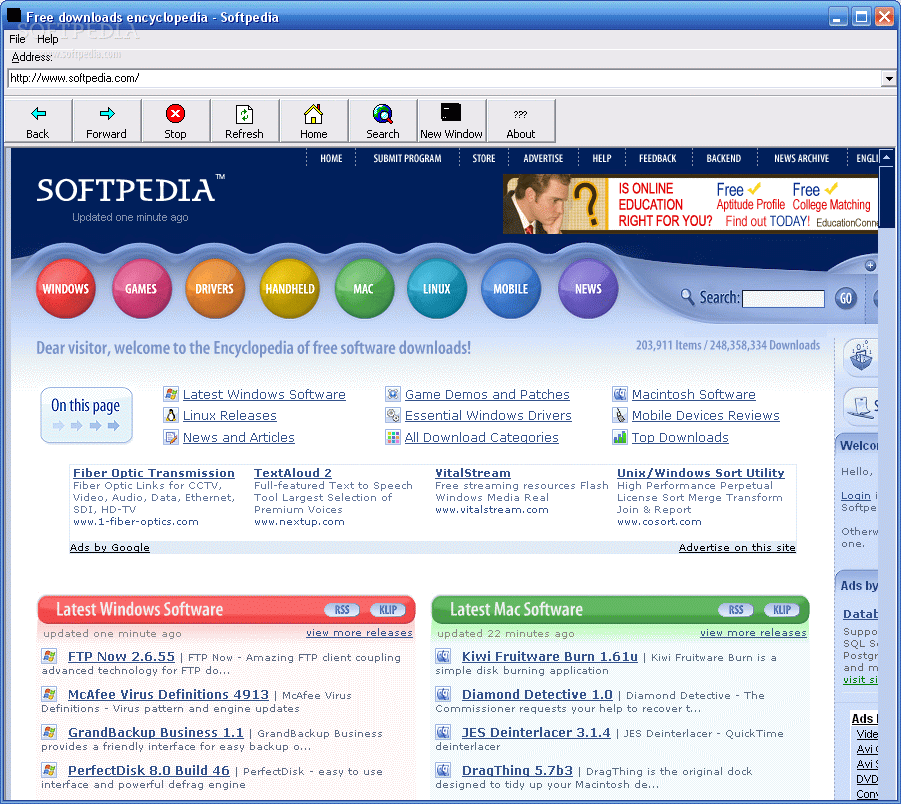Click the Mac icon beside Macintosh Software
Viewport: 901px width, 804px height.
click(x=619, y=394)
